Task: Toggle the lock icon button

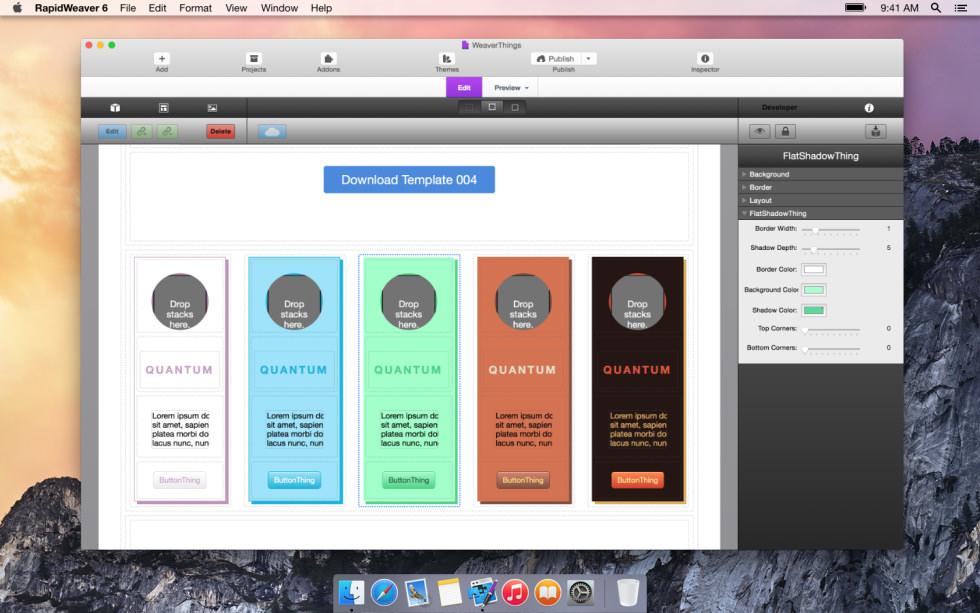Action: pos(785,131)
